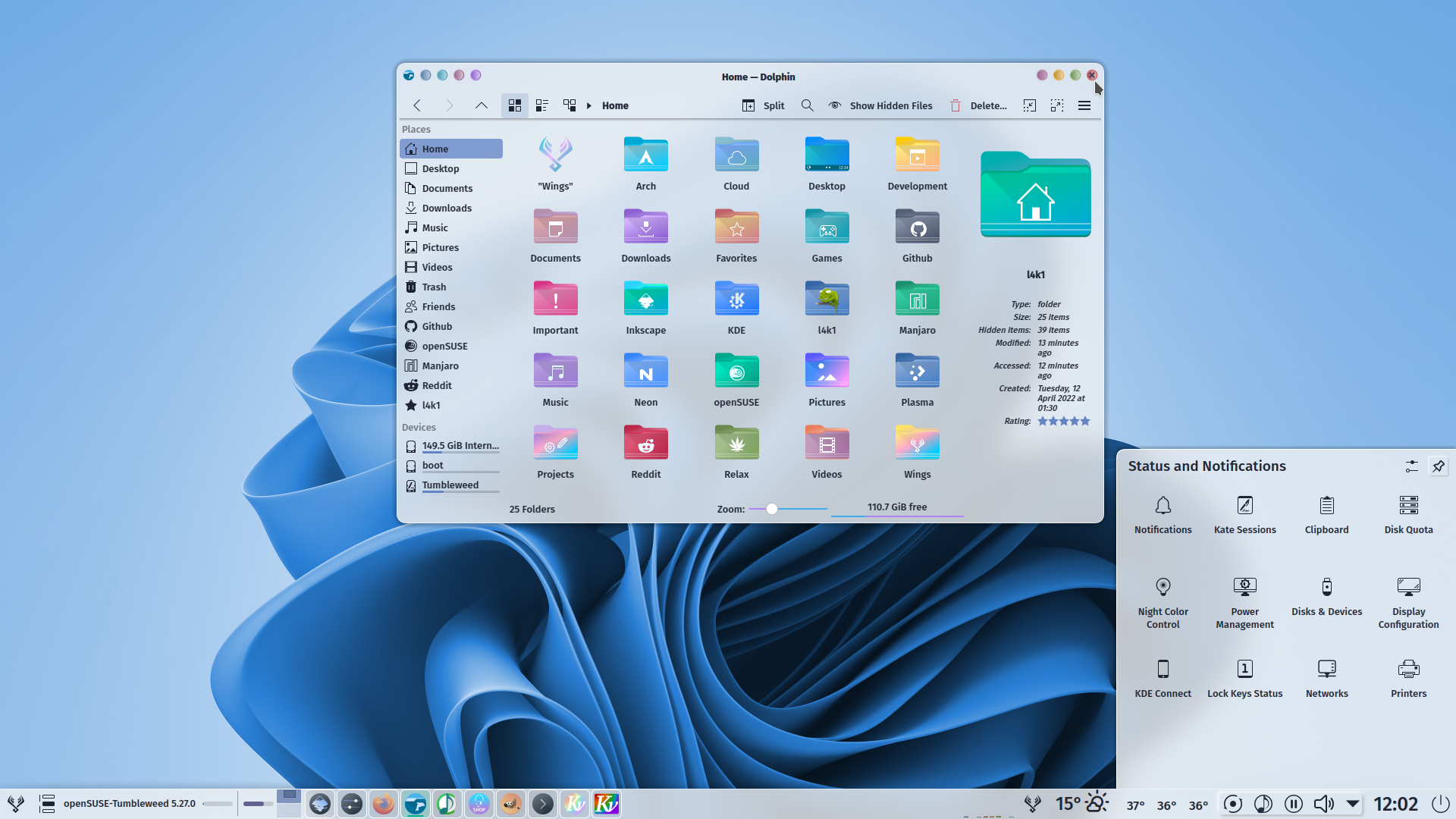Select the Github folder icon

918,227
